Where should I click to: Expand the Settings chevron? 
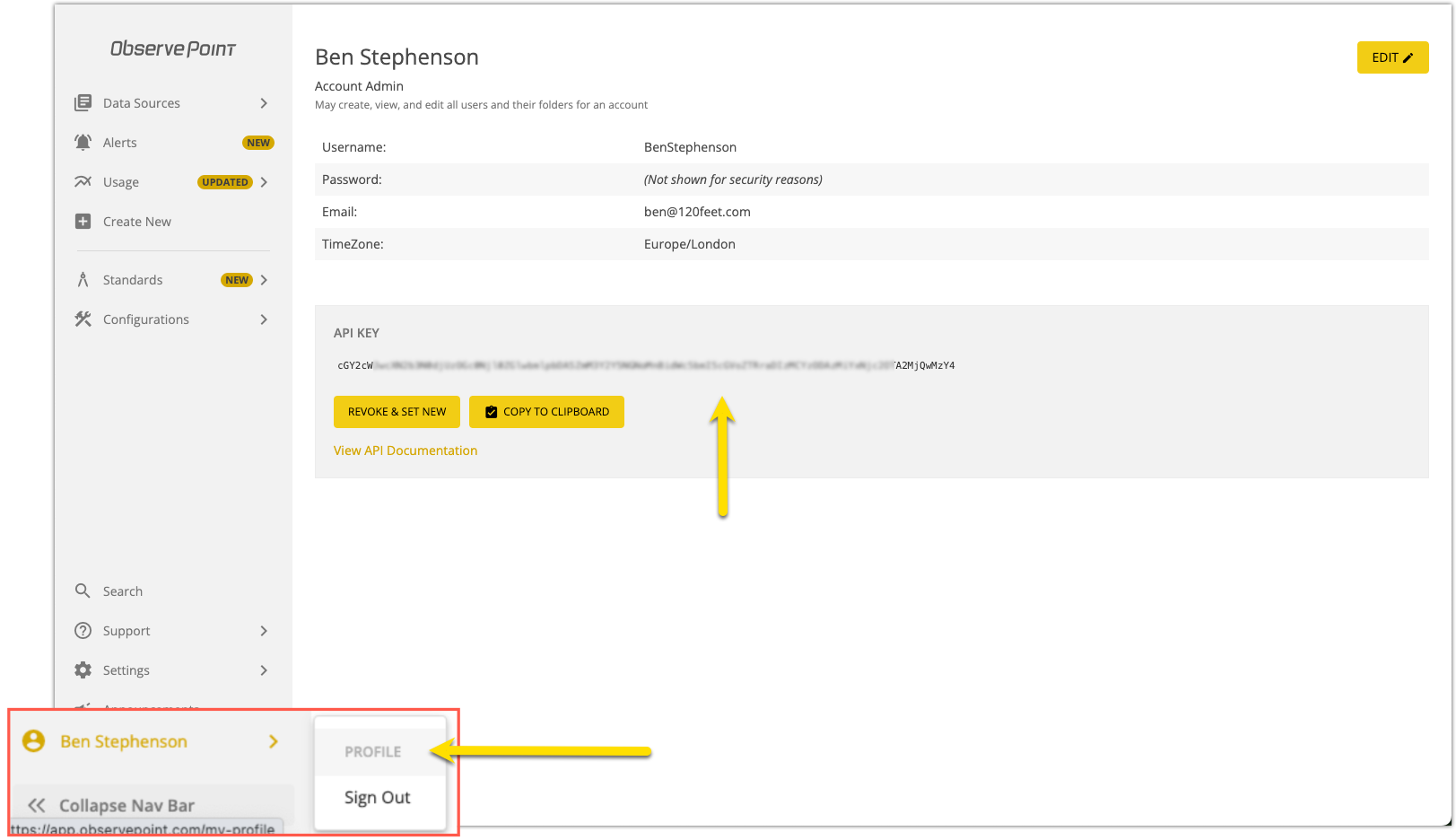click(x=264, y=670)
